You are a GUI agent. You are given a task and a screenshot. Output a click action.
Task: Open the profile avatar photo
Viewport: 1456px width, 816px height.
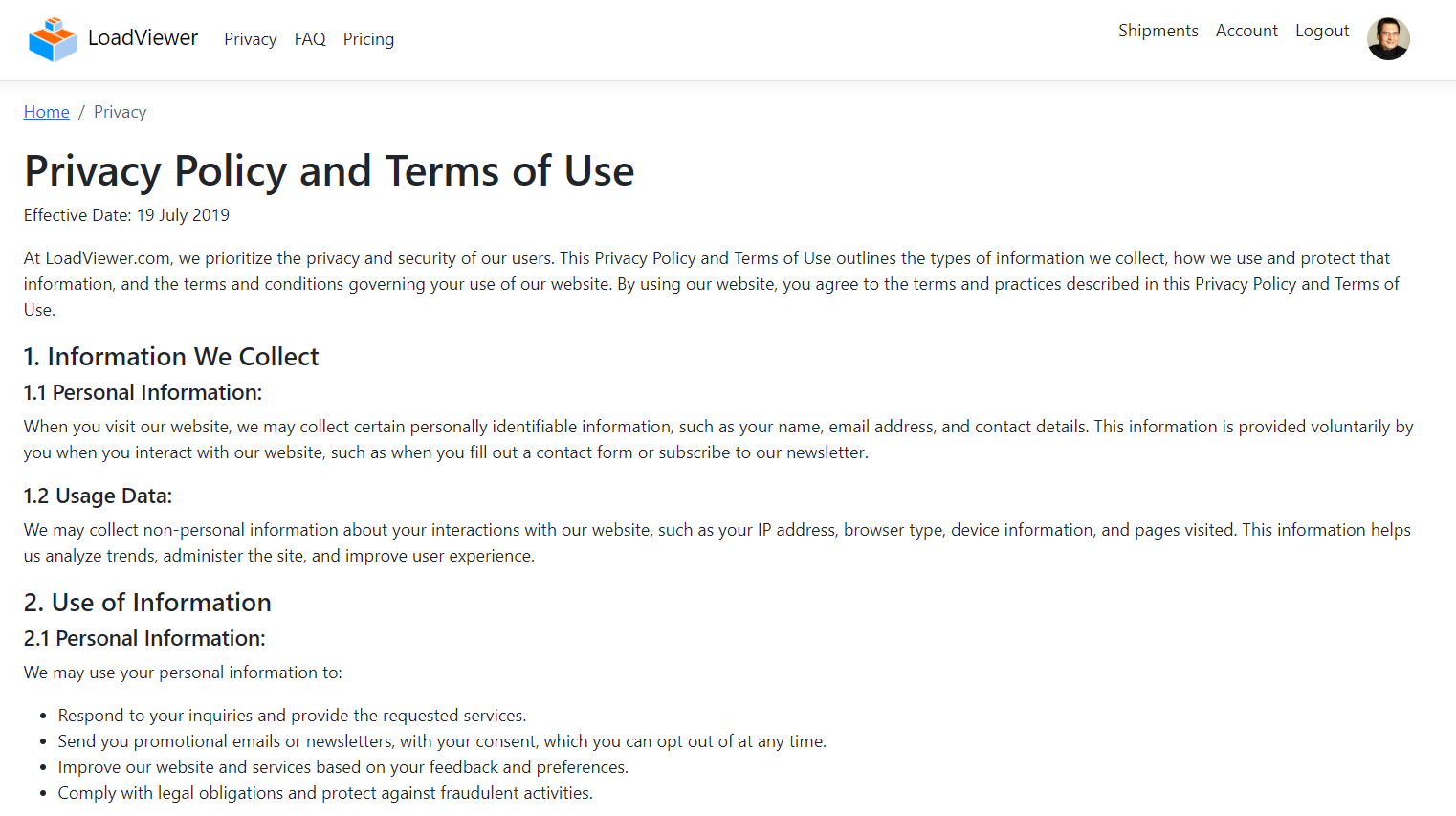[1388, 38]
